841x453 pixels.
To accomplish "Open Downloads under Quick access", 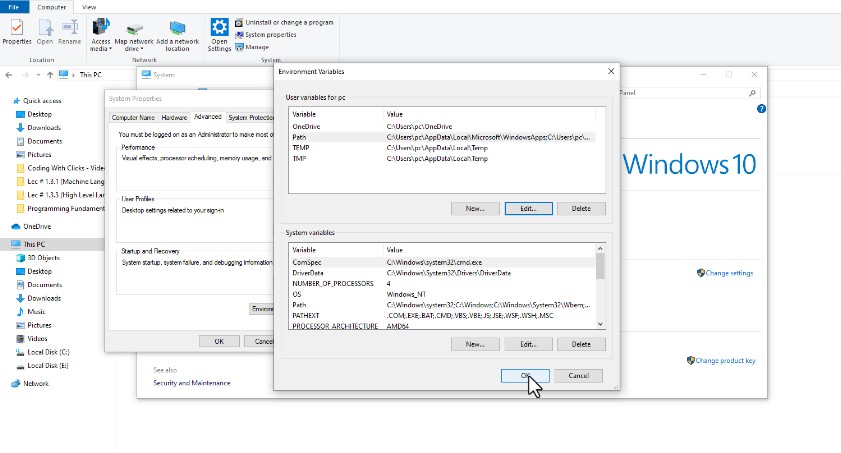I will (x=38, y=128).
